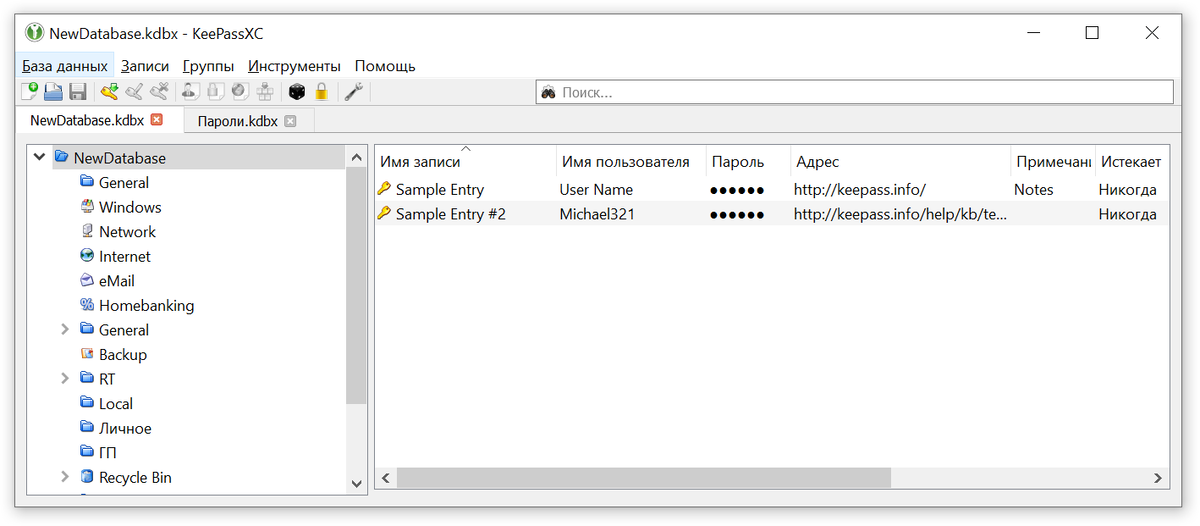The width and height of the screenshot is (1200, 526).
Task: Select the NewDatabase root group label
Action: click(120, 157)
